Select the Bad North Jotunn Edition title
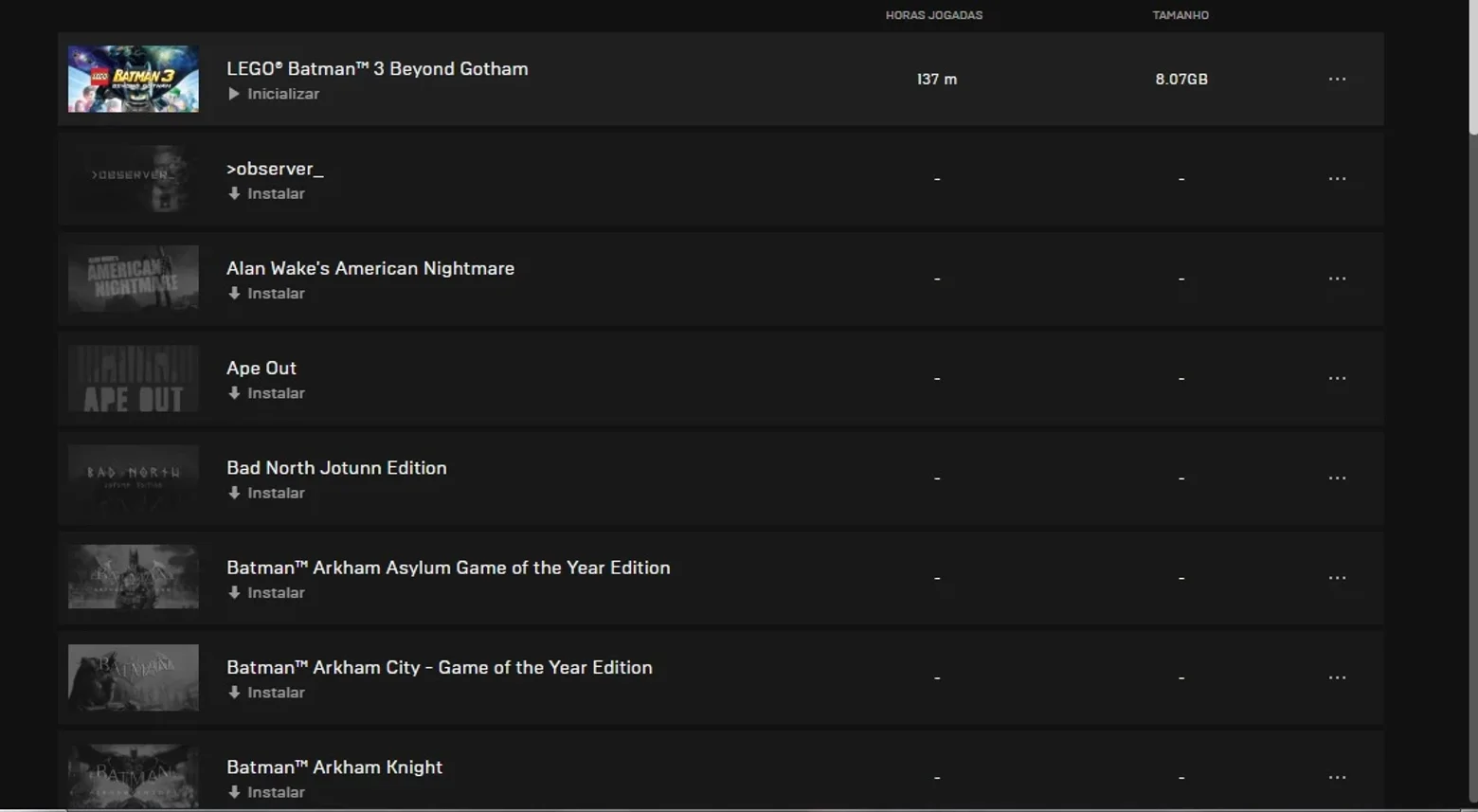 [336, 468]
